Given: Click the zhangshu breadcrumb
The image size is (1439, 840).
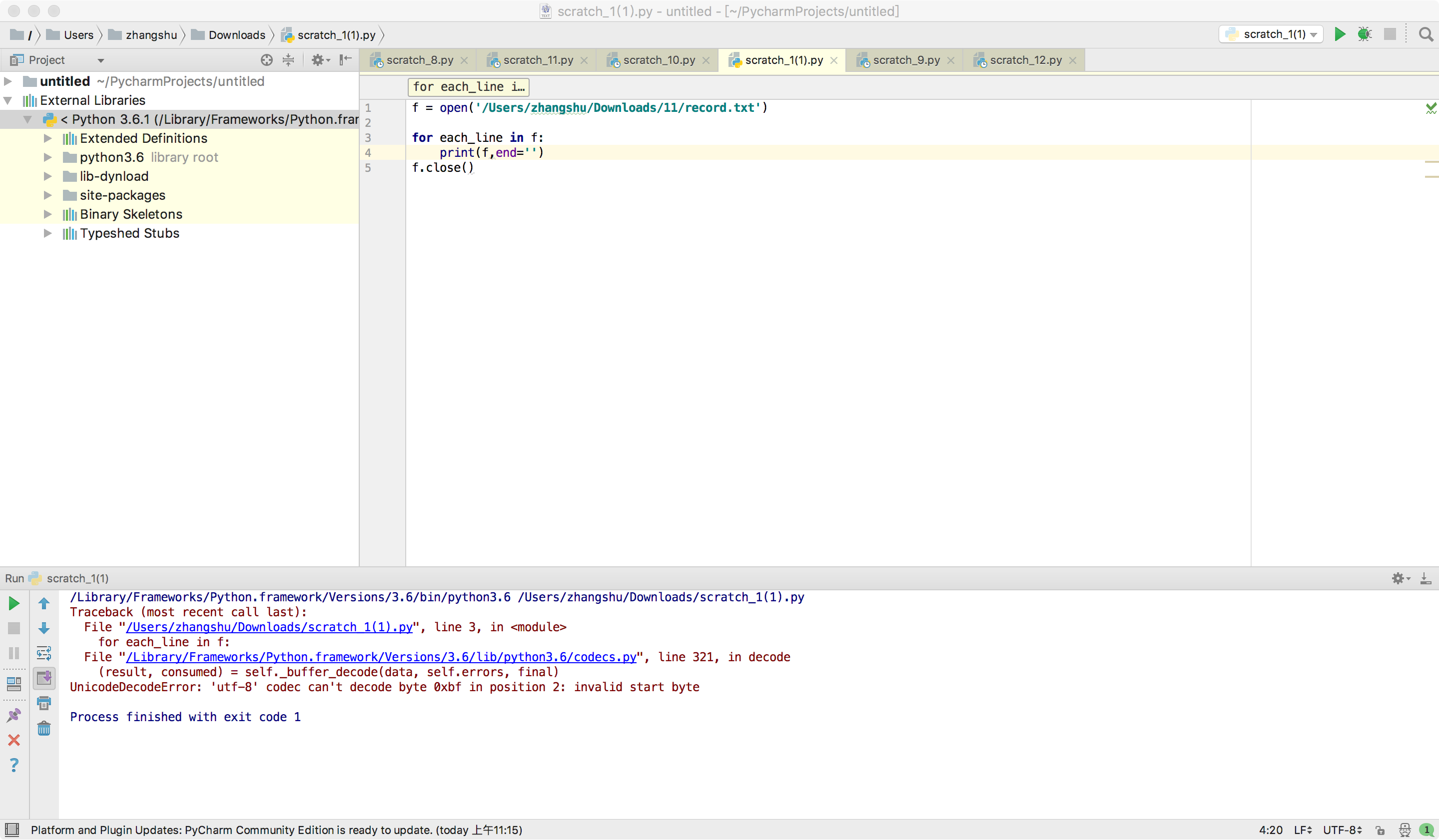Looking at the screenshot, I should pos(143,35).
